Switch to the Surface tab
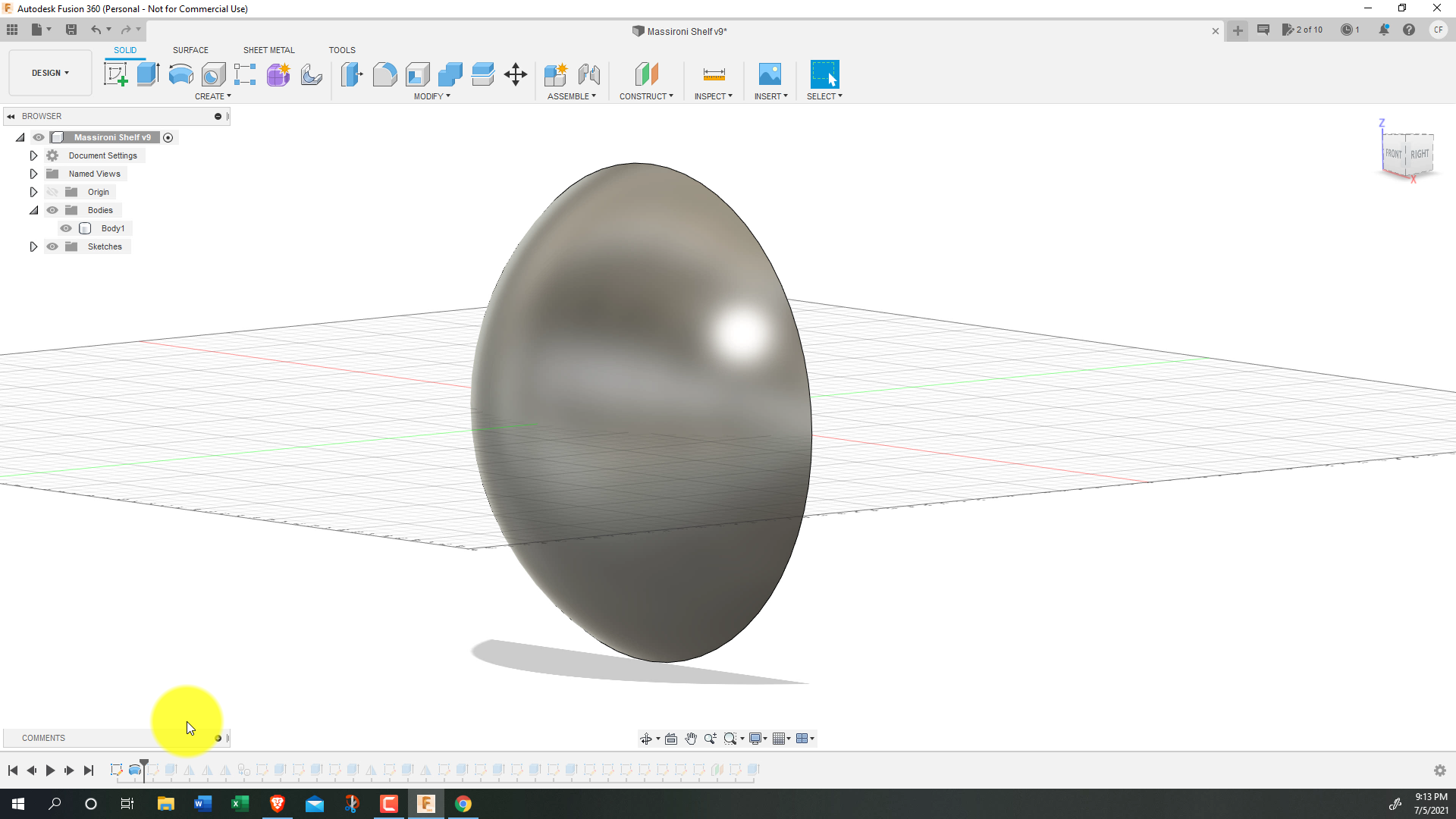Image resolution: width=1456 pixels, height=819 pixels. click(x=190, y=50)
